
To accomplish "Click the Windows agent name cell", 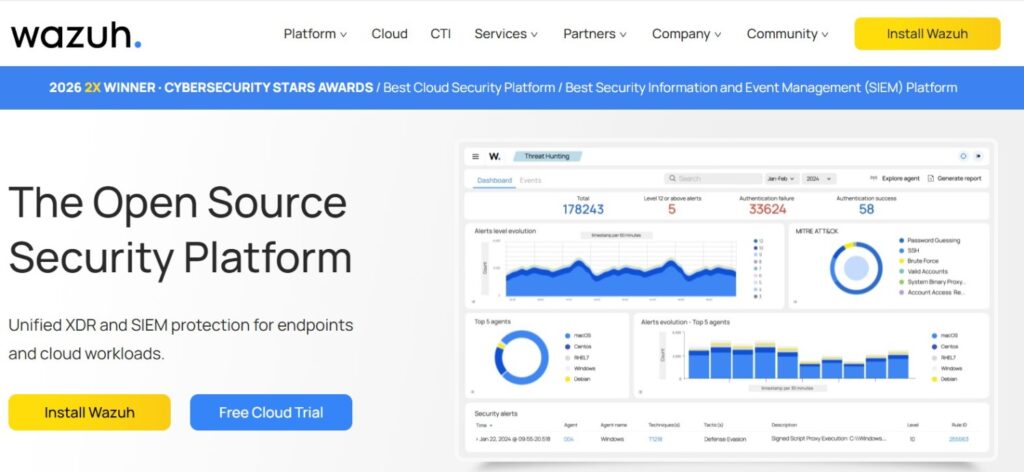I will [612, 439].
